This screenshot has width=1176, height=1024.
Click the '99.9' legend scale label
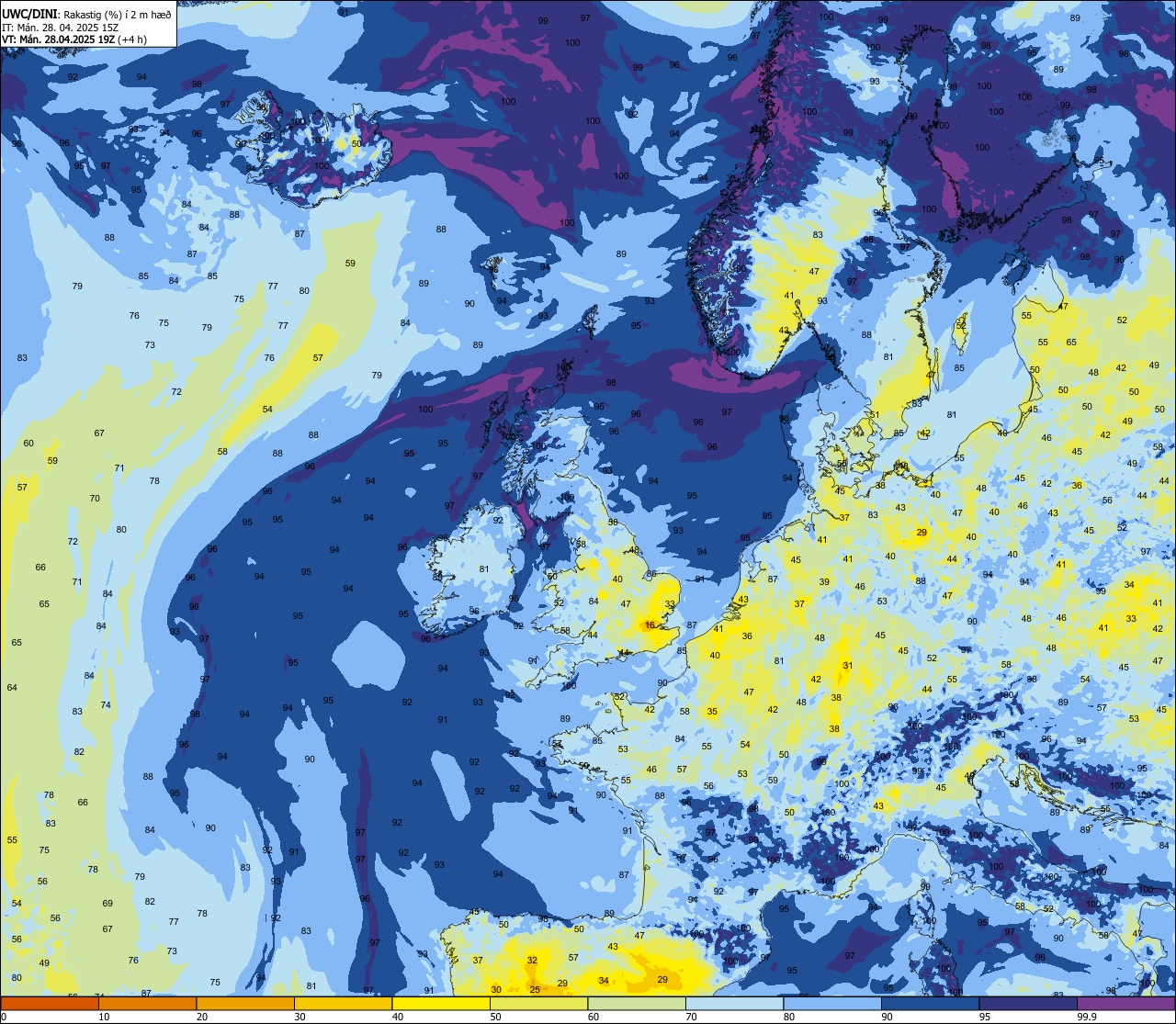tap(1088, 1017)
